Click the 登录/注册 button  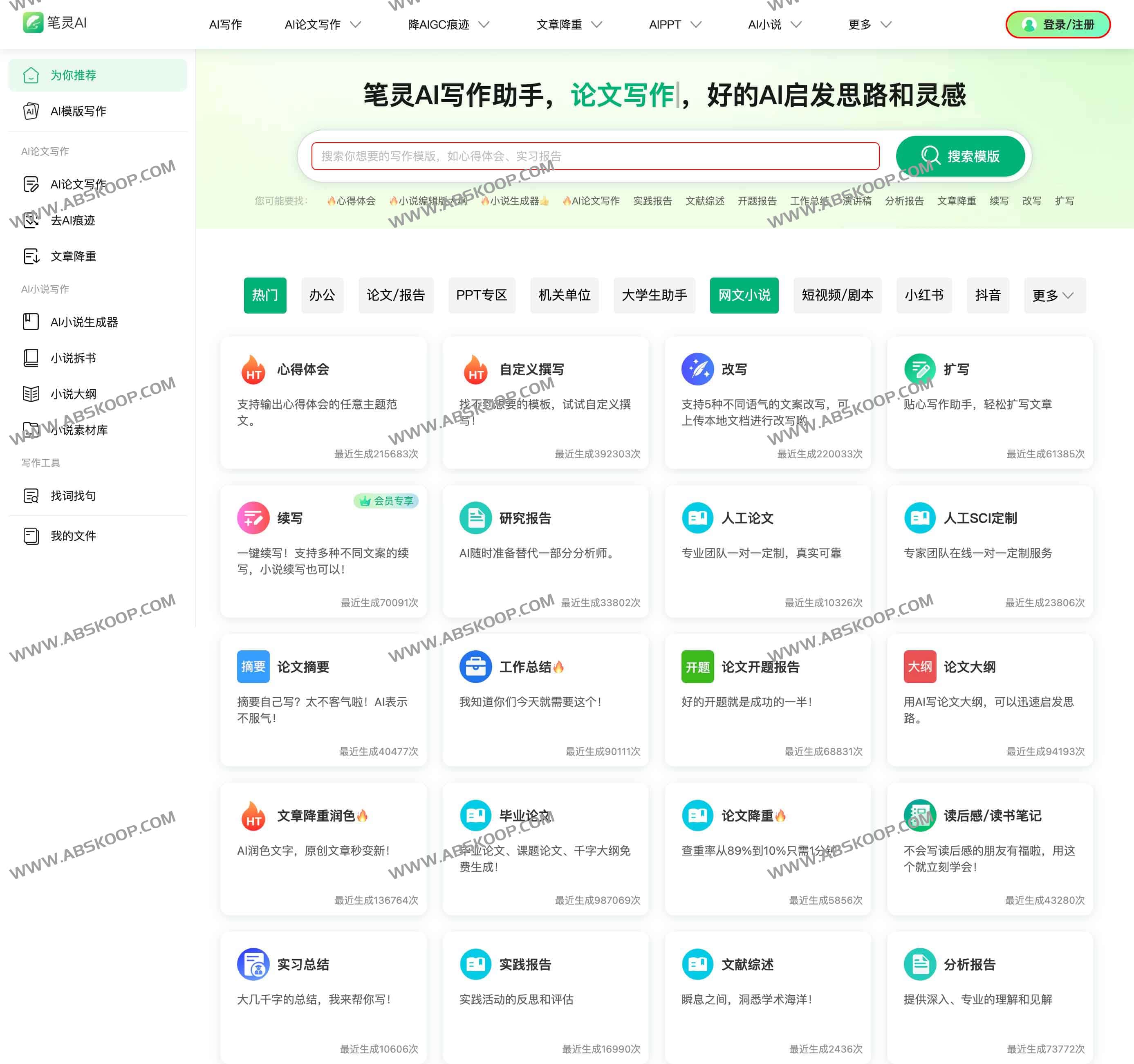point(1058,25)
